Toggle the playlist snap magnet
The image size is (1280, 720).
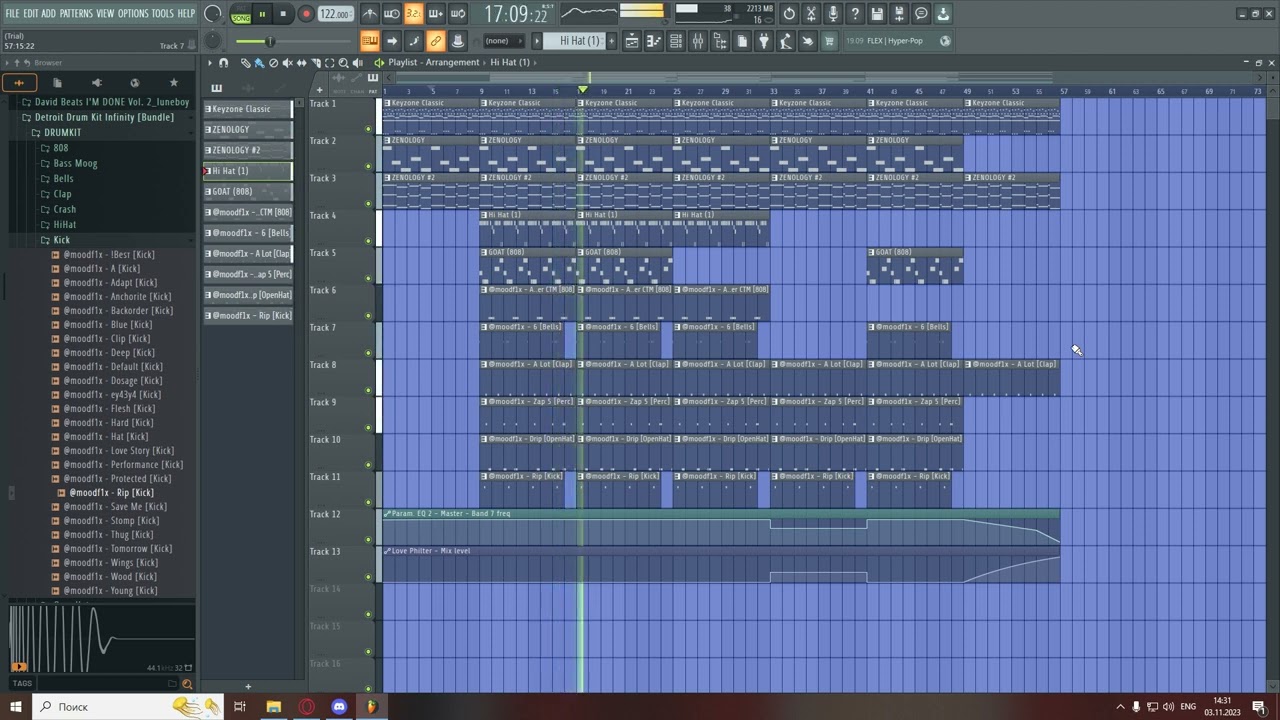click(224, 63)
